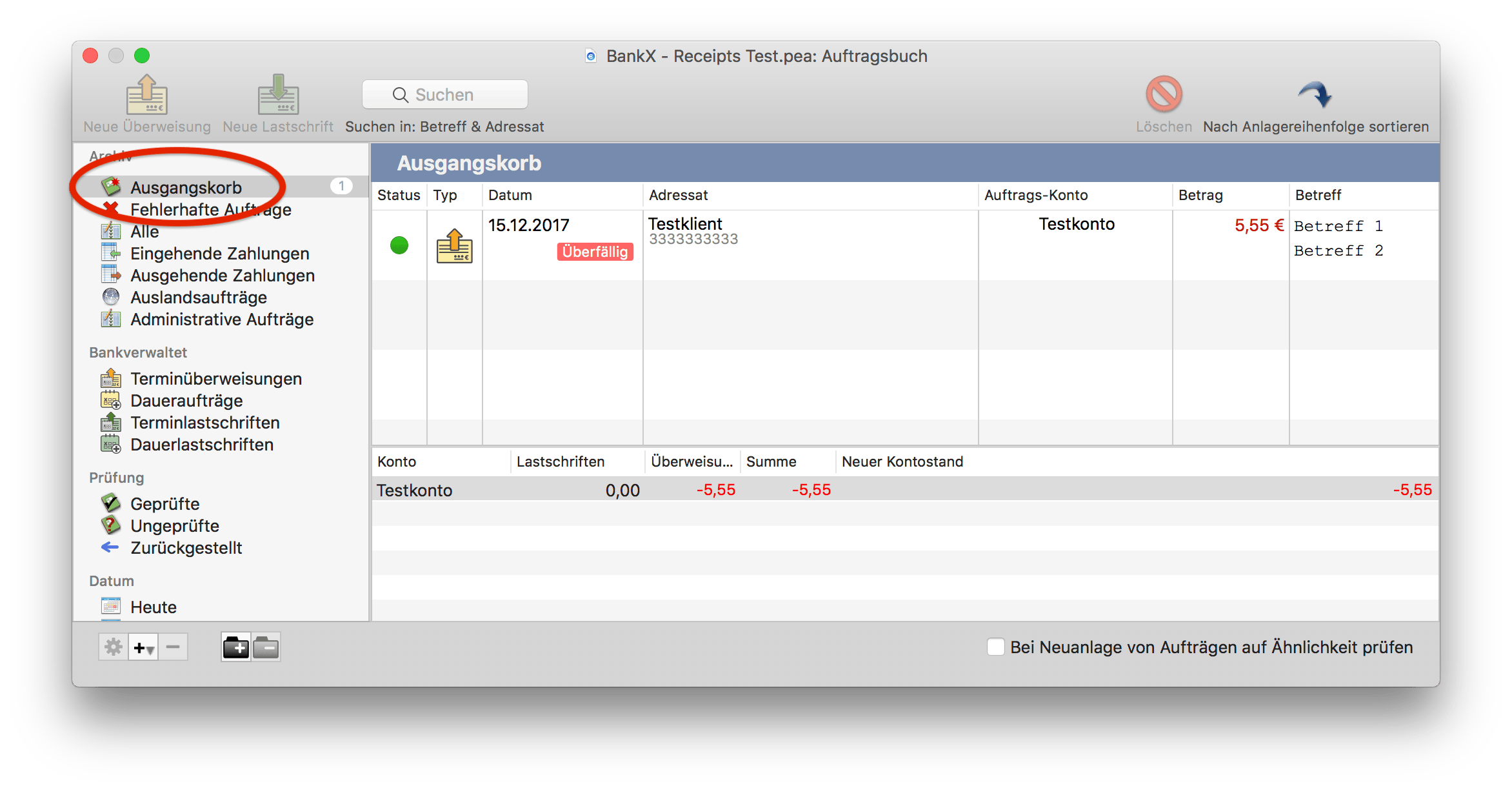
Task: Enable checking new orders for similarity
Action: [996, 647]
